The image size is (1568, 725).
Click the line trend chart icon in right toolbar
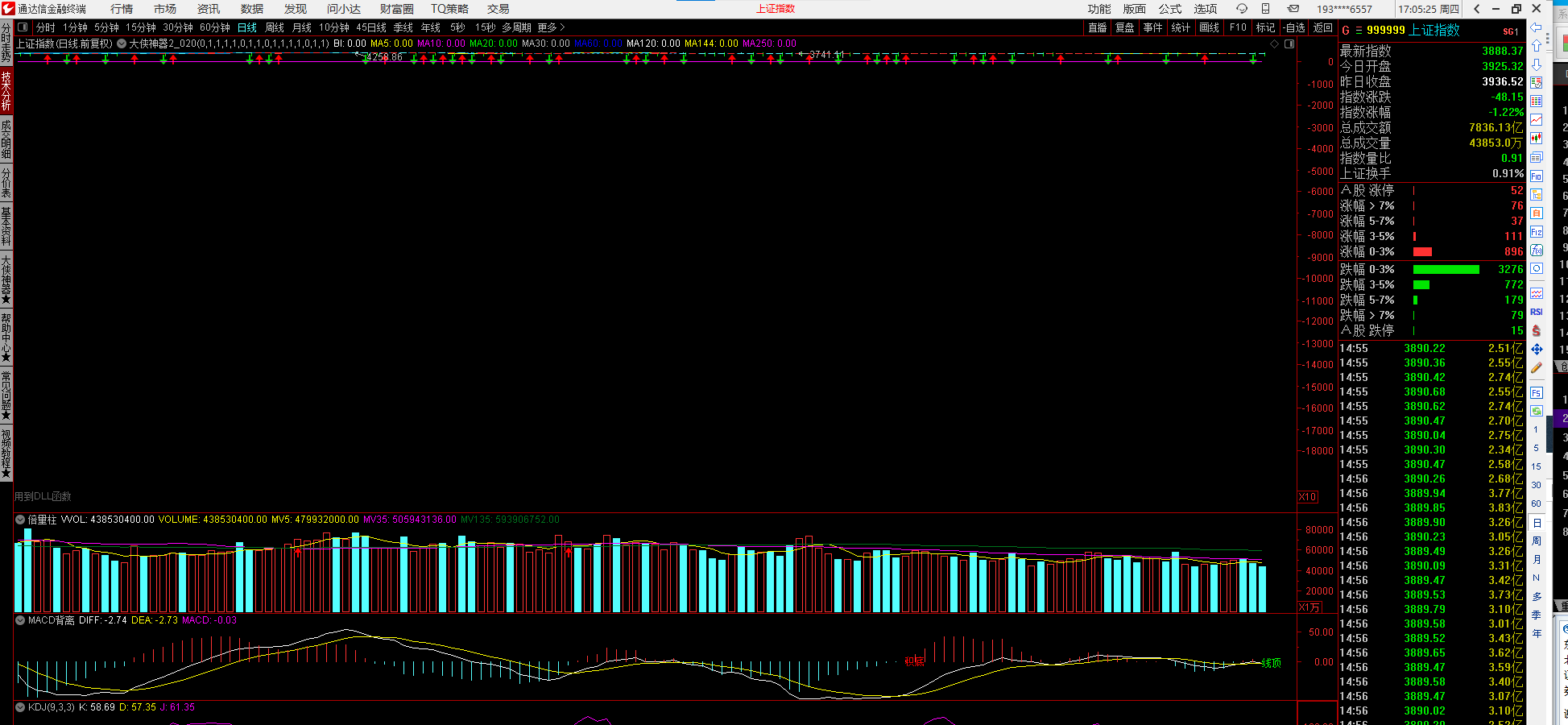1537,120
